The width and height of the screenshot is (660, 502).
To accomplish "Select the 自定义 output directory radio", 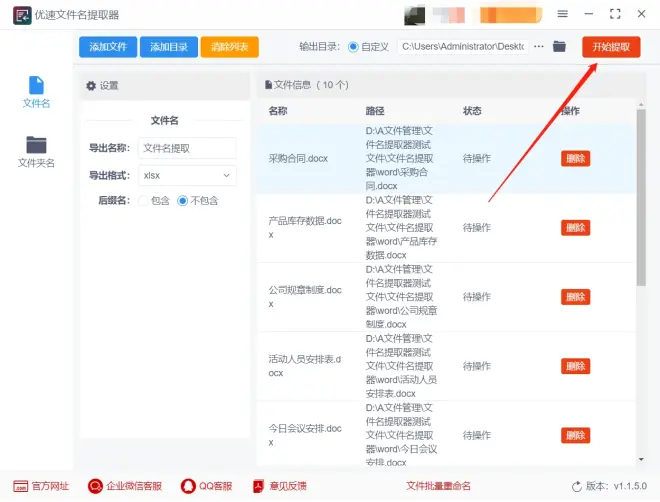I will click(352, 47).
